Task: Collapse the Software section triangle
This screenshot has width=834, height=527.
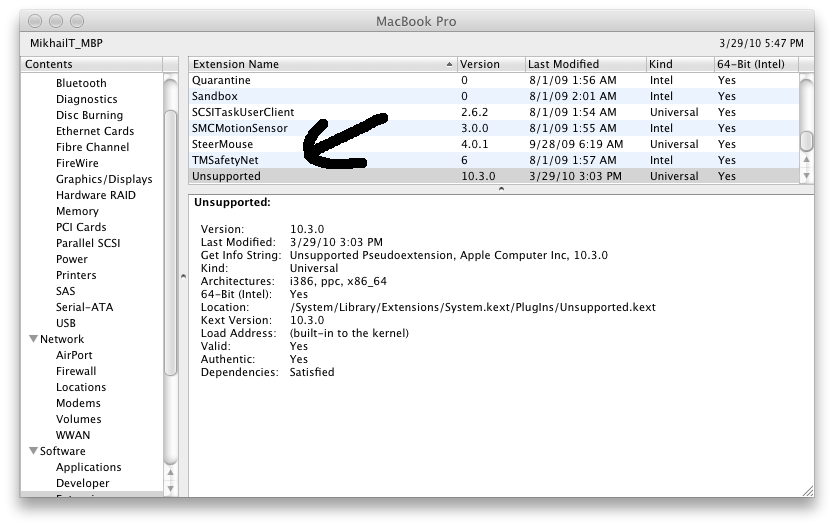Action: (34, 450)
